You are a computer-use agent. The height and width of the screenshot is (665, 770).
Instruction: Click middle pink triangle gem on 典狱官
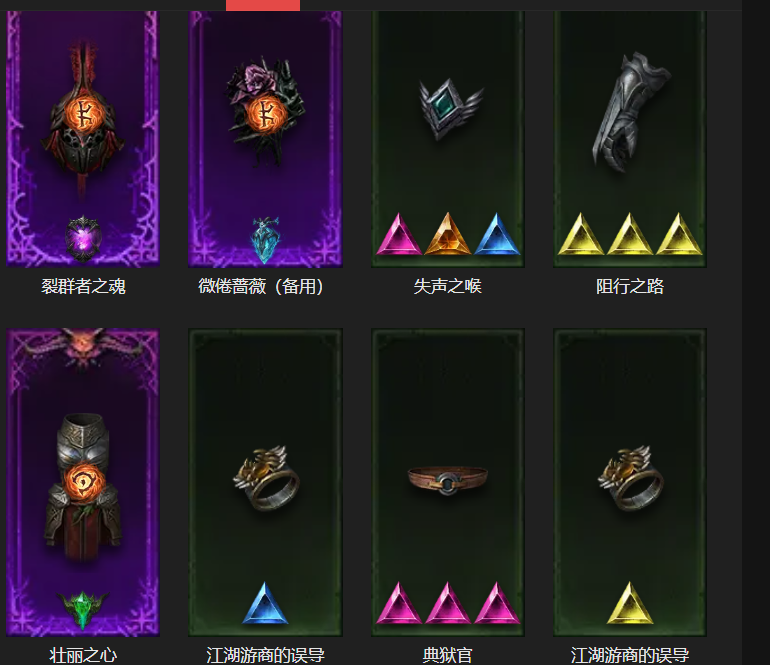tap(447, 603)
